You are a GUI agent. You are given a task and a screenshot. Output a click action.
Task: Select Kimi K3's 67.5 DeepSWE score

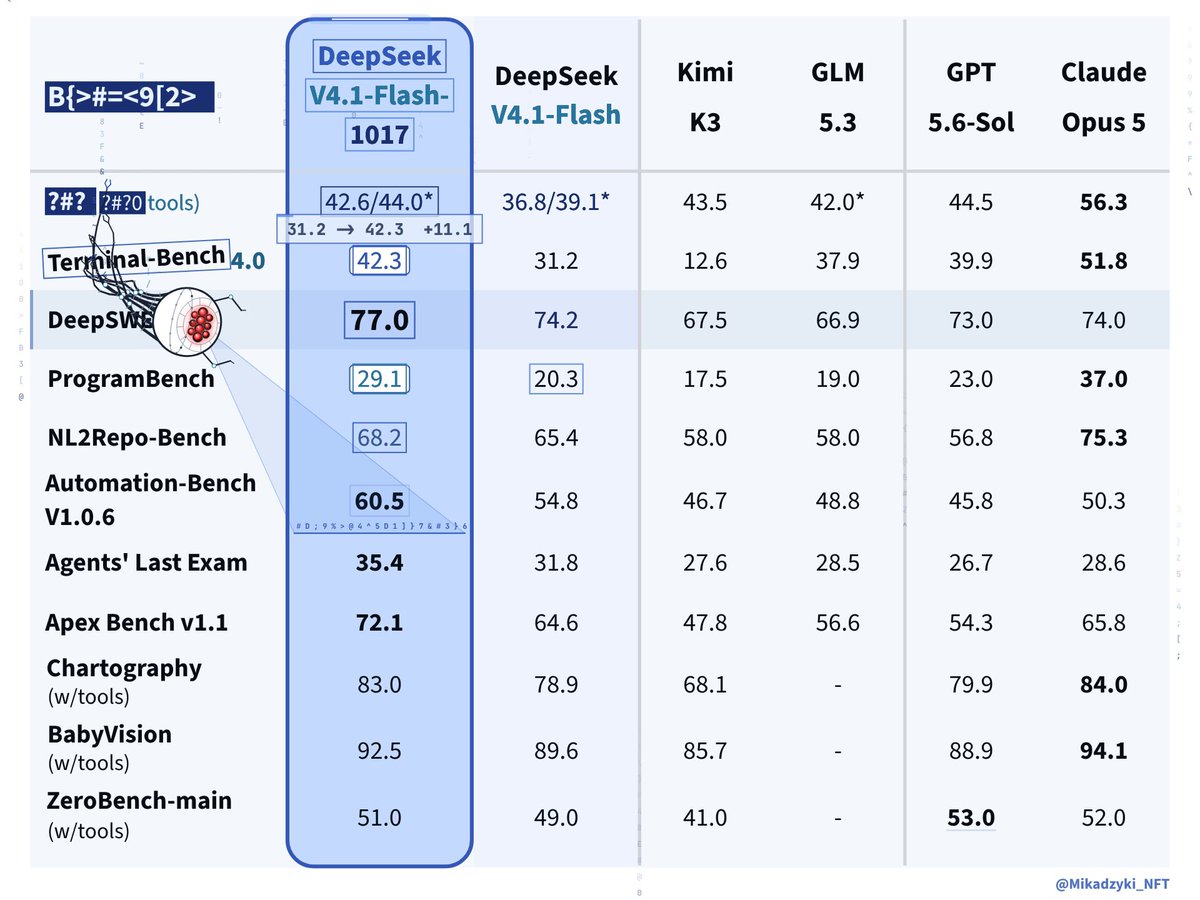(705, 320)
